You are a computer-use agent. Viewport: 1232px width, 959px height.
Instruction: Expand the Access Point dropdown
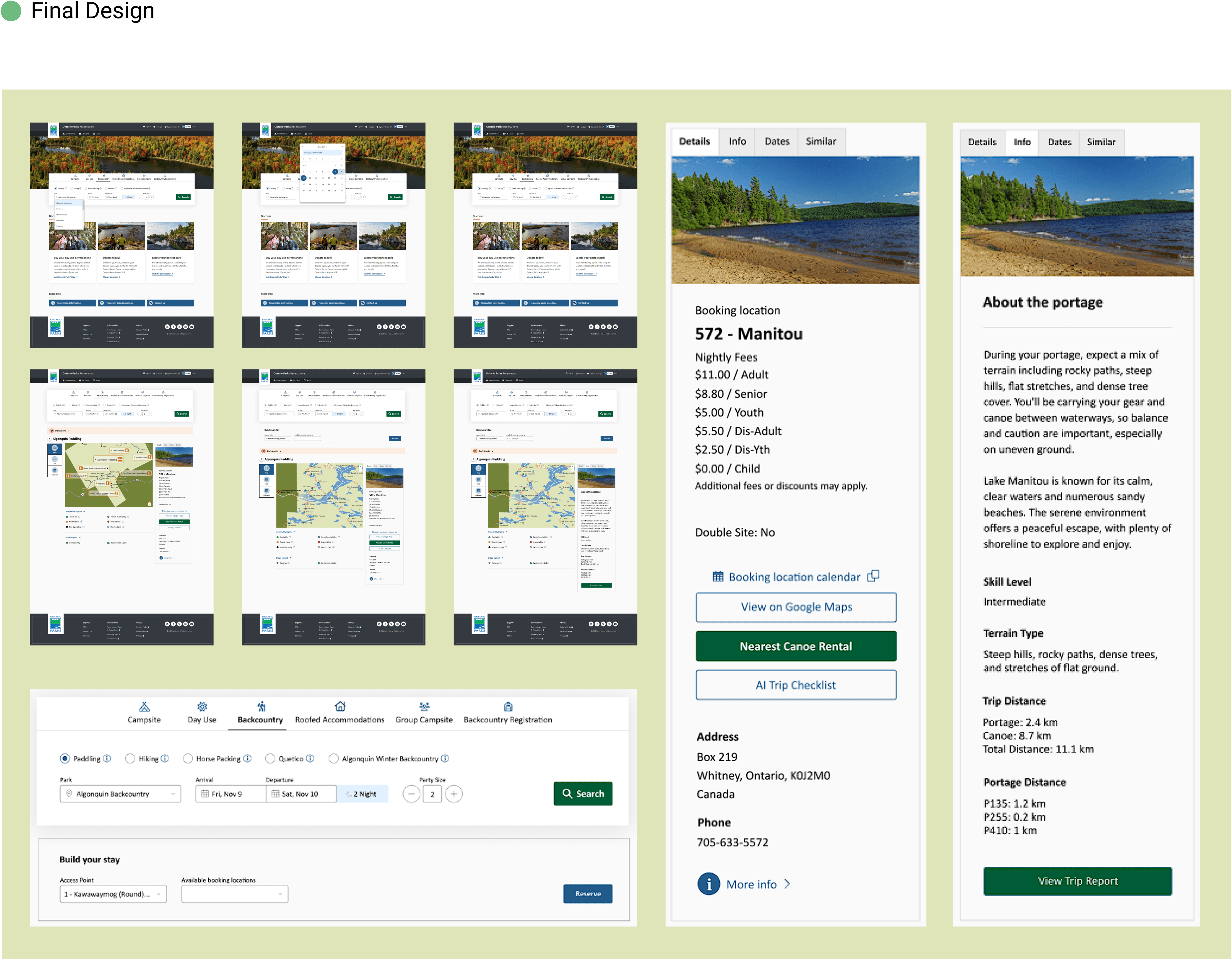(113, 894)
